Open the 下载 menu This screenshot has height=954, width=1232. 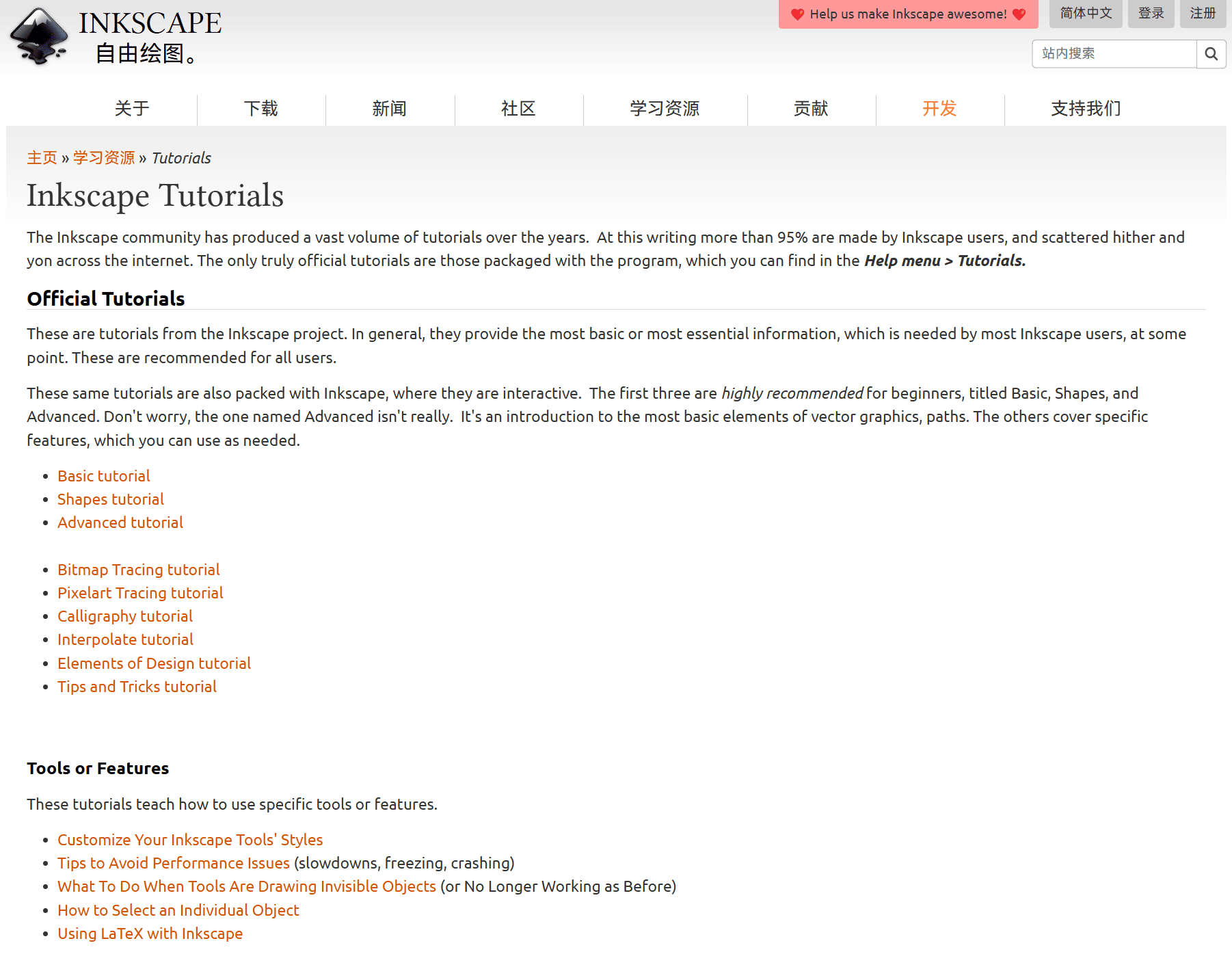tap(261, 109)
